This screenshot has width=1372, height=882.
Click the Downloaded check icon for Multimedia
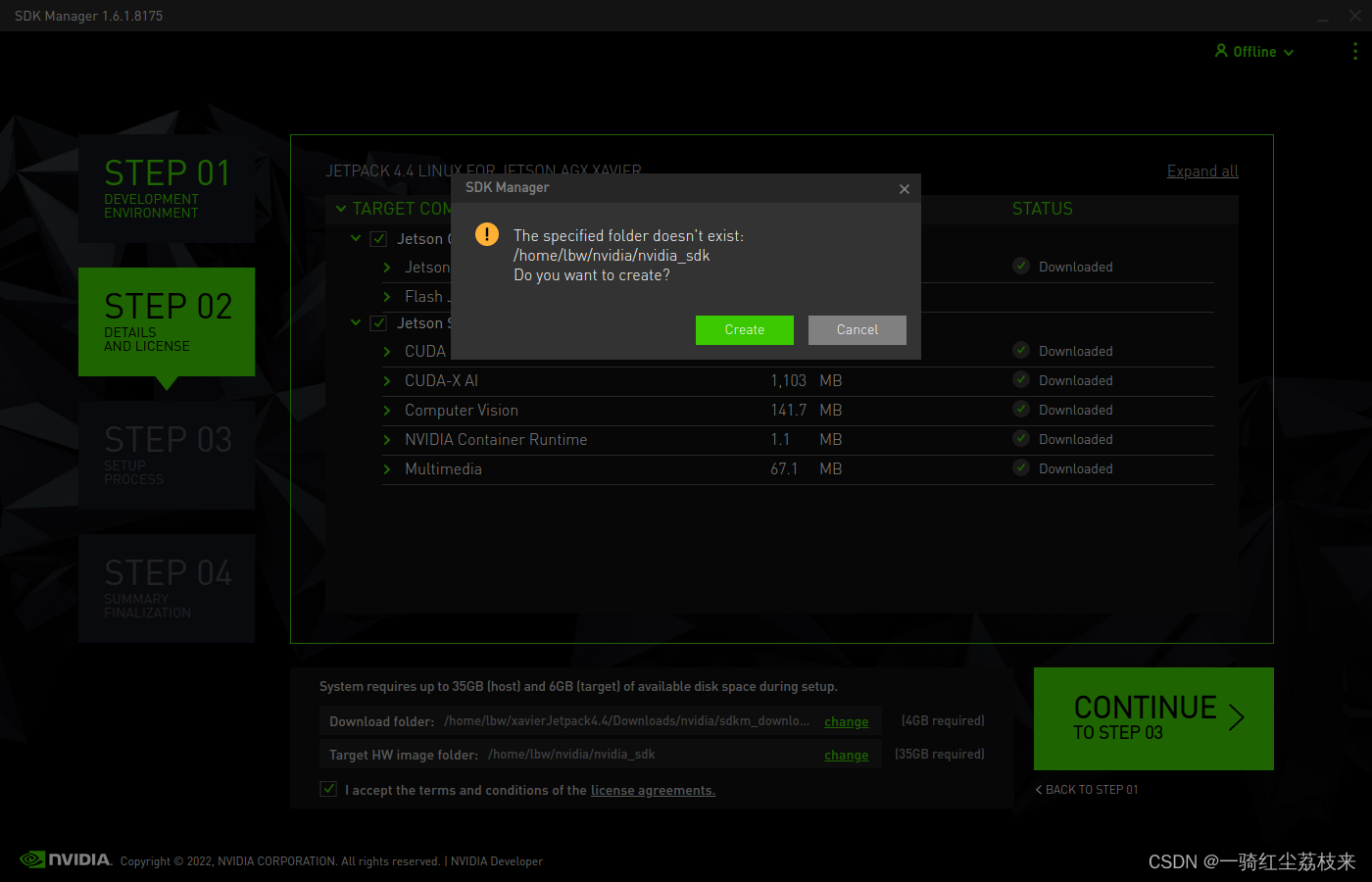click(1021, 467)
